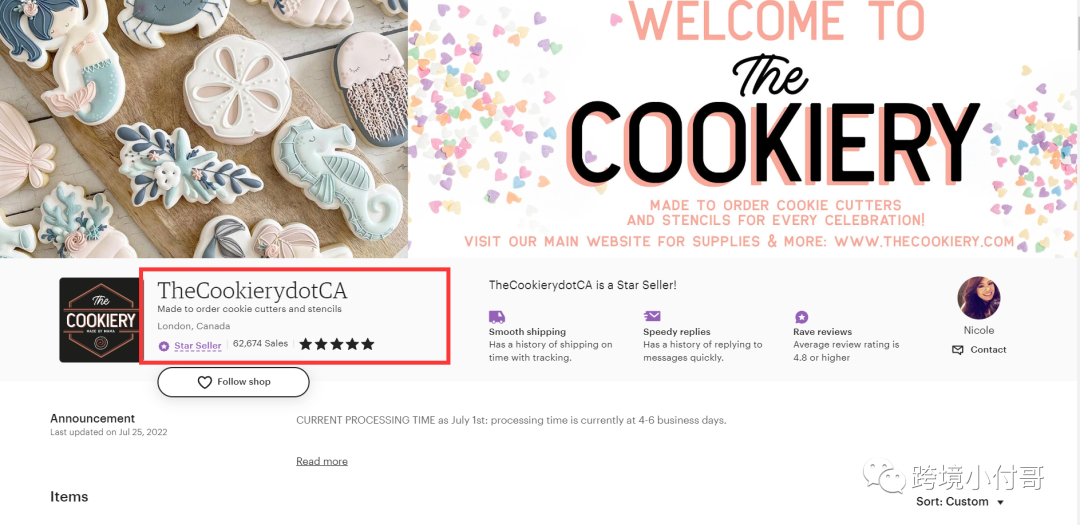Click the Speedy replies envelope icon
This screenshot has height=525, width=1080.
[652, 316]
